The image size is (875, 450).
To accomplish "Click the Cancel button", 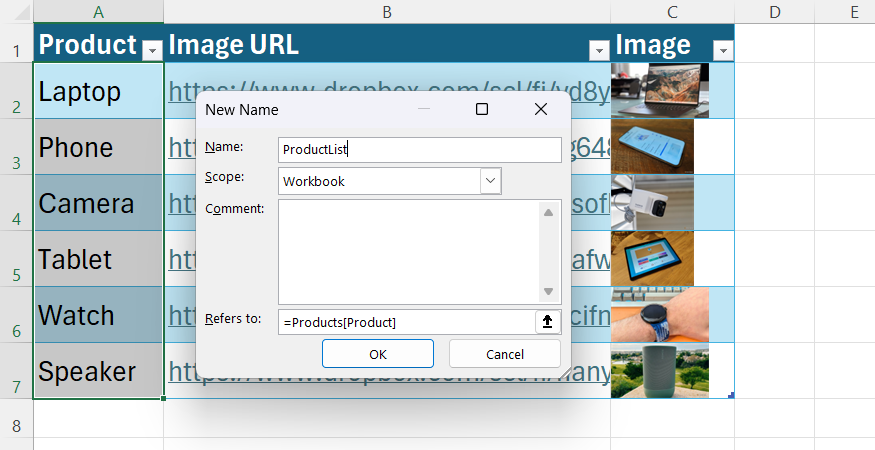I will pyautogui.click(x=504, y=354).
